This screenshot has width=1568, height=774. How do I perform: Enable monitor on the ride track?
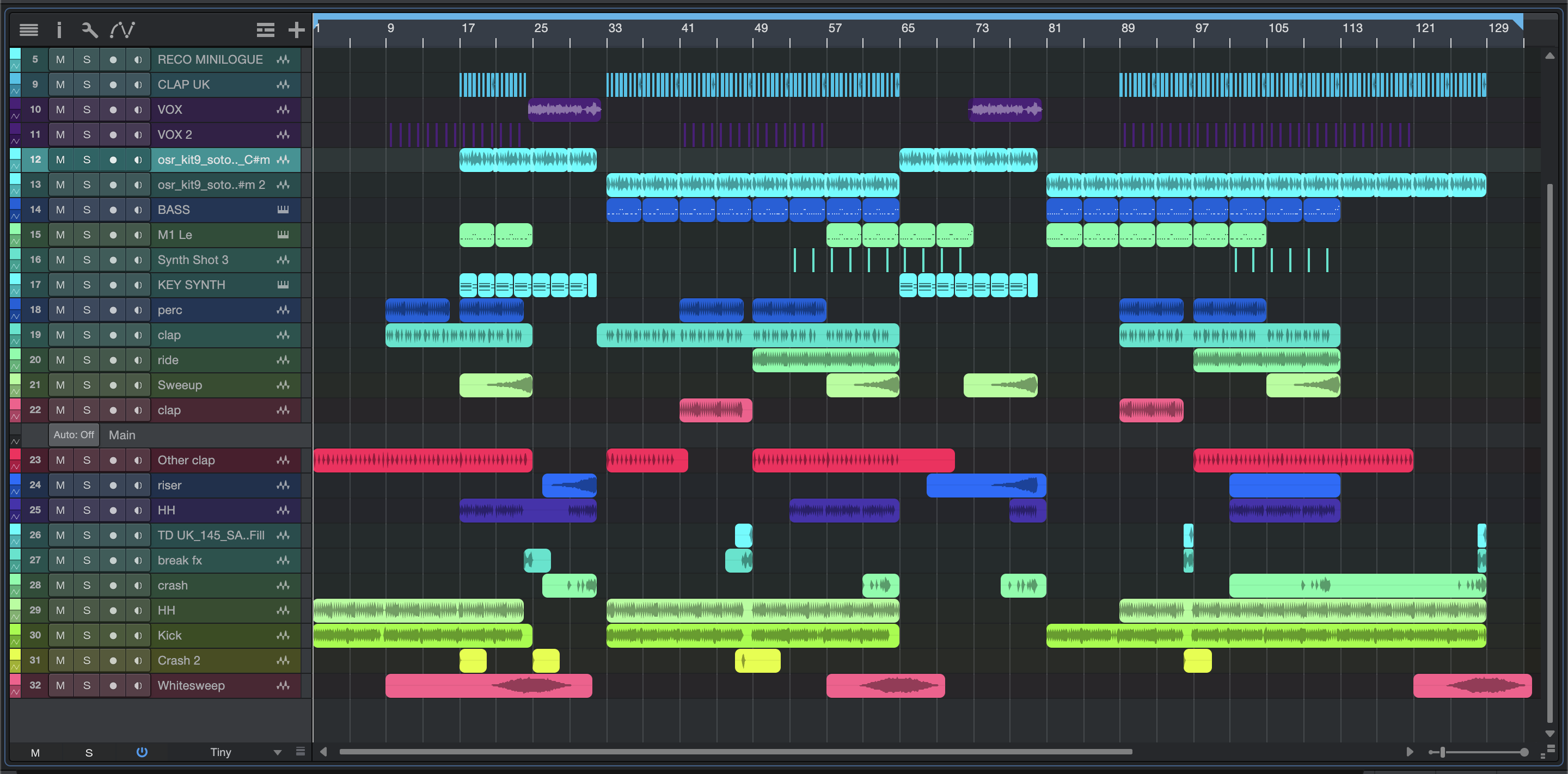(x=138, y=360)
